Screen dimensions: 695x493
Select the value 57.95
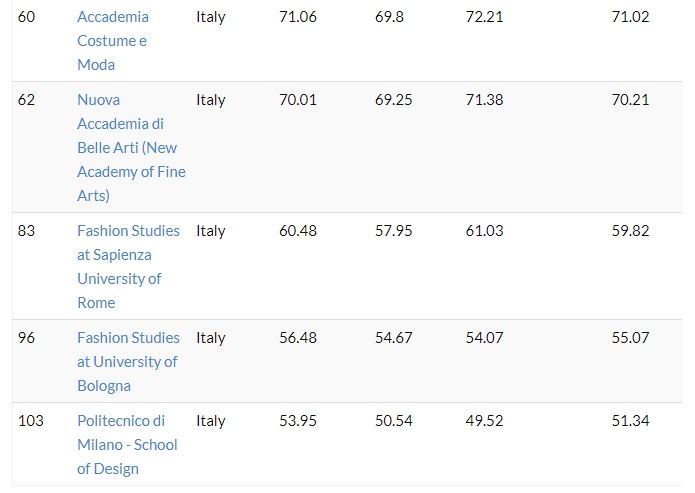pos(394,231)
